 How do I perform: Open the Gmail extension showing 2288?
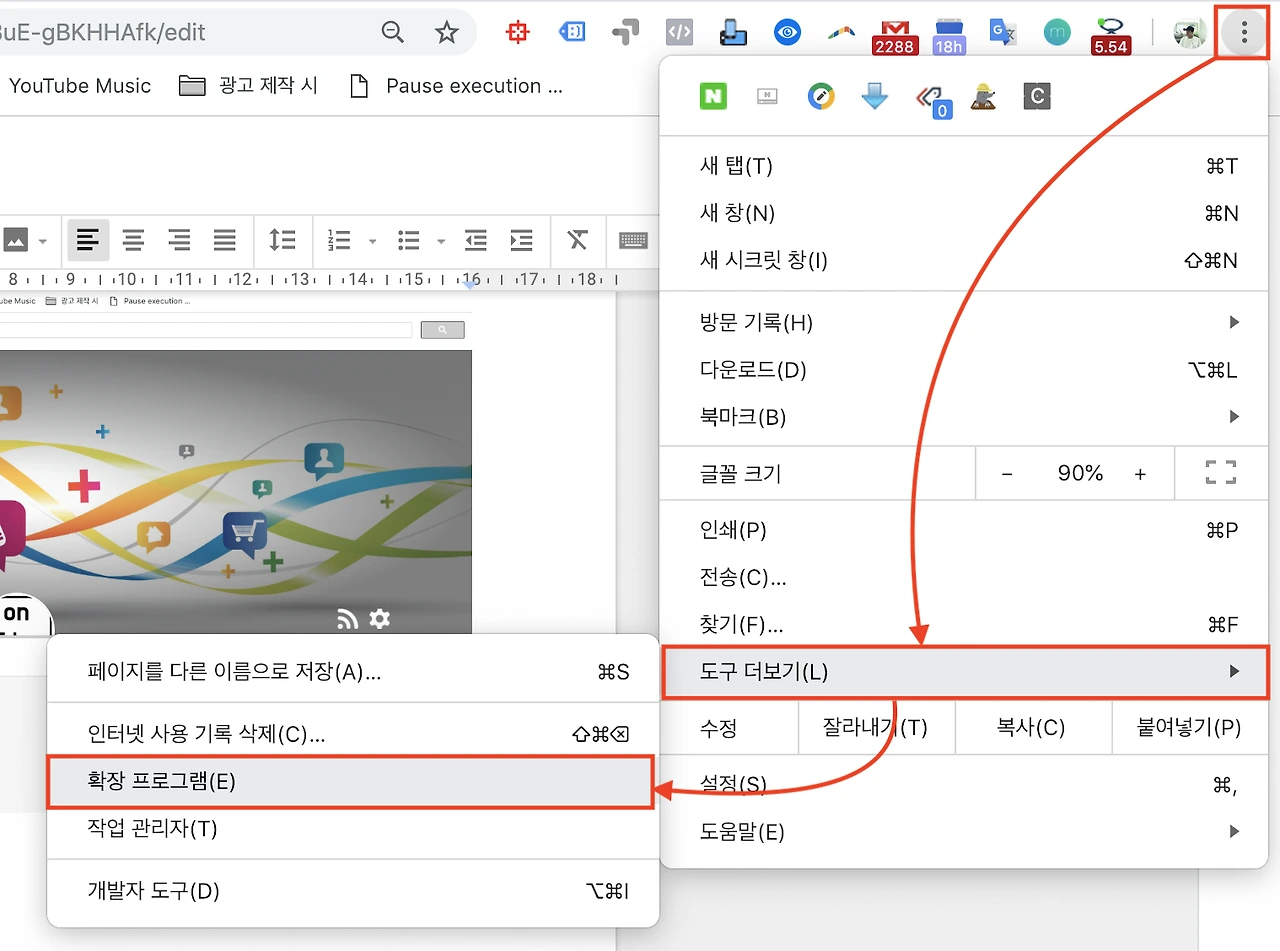tap(895, 36)
